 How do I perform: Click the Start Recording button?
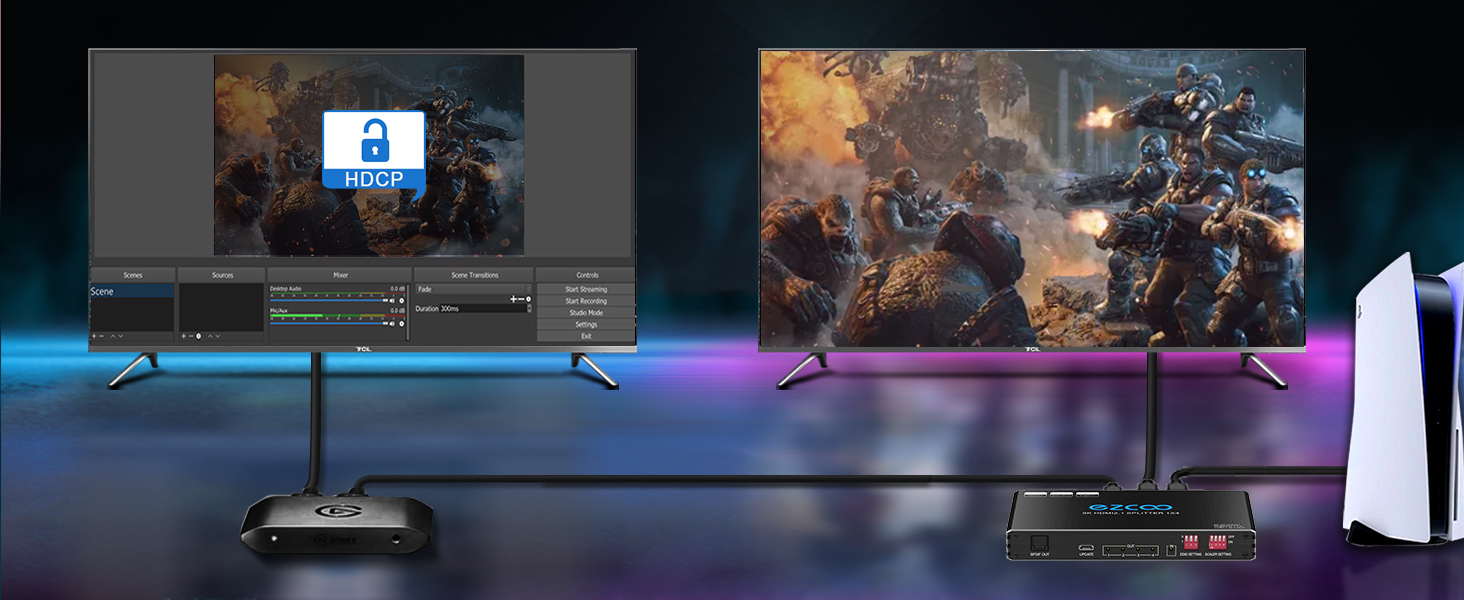click(586, 301)
